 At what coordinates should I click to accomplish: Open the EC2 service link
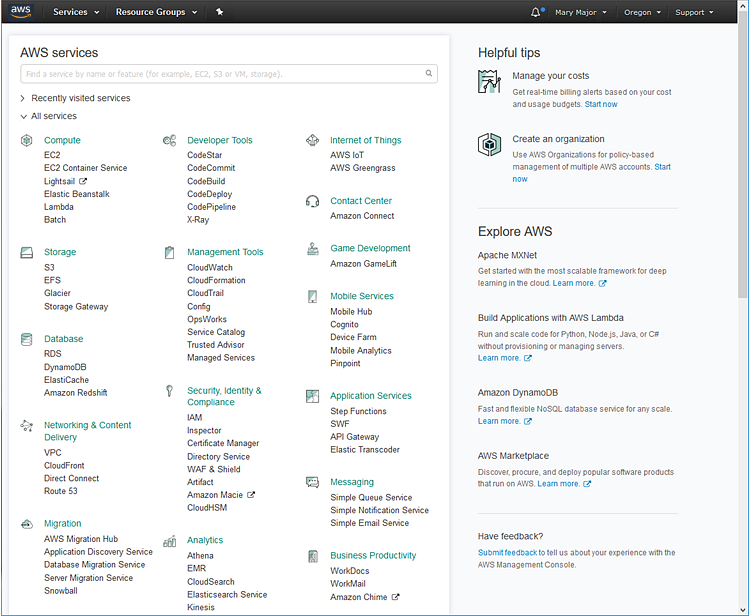52,155
